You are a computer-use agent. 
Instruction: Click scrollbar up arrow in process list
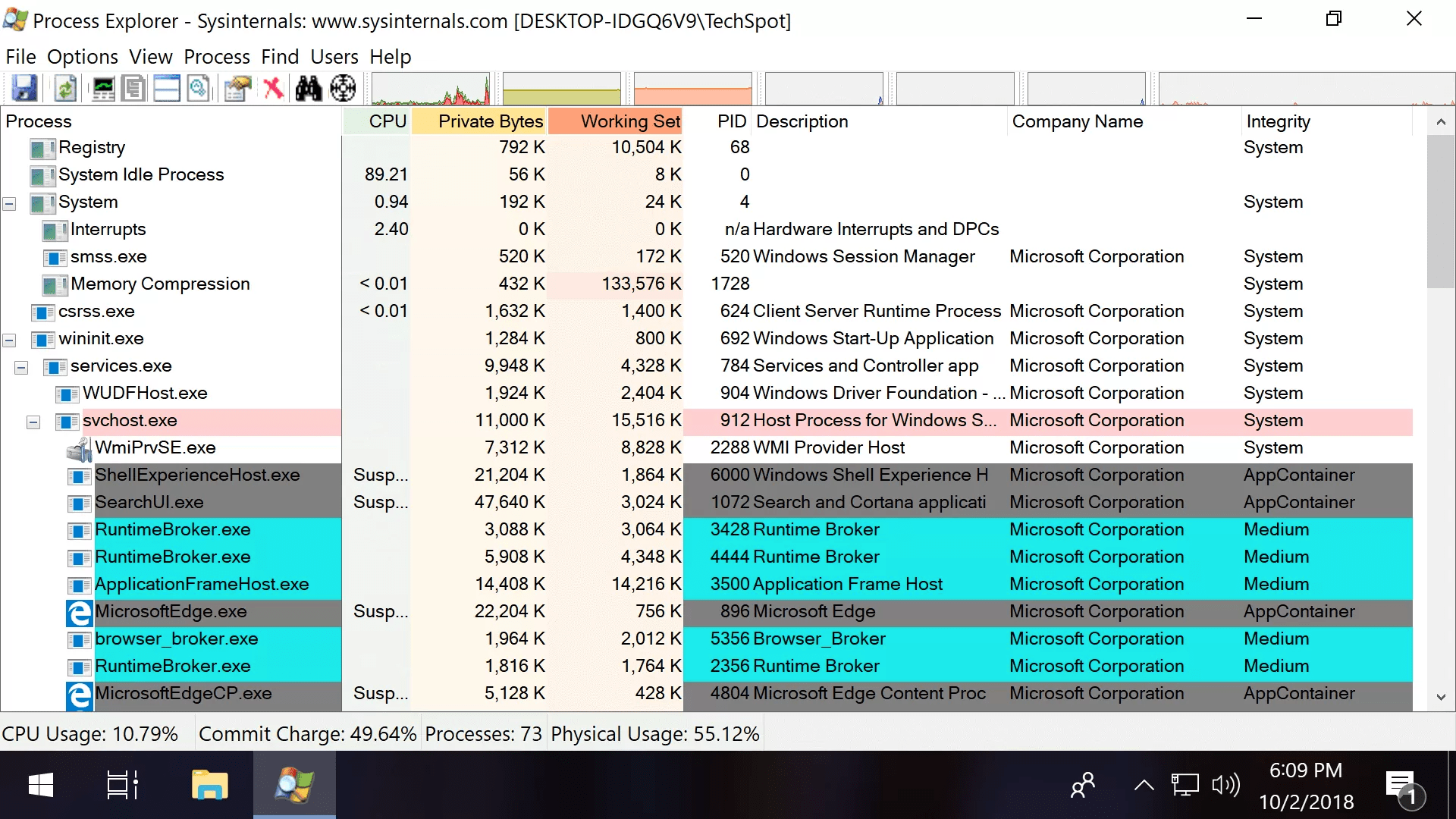(1441, 121)
